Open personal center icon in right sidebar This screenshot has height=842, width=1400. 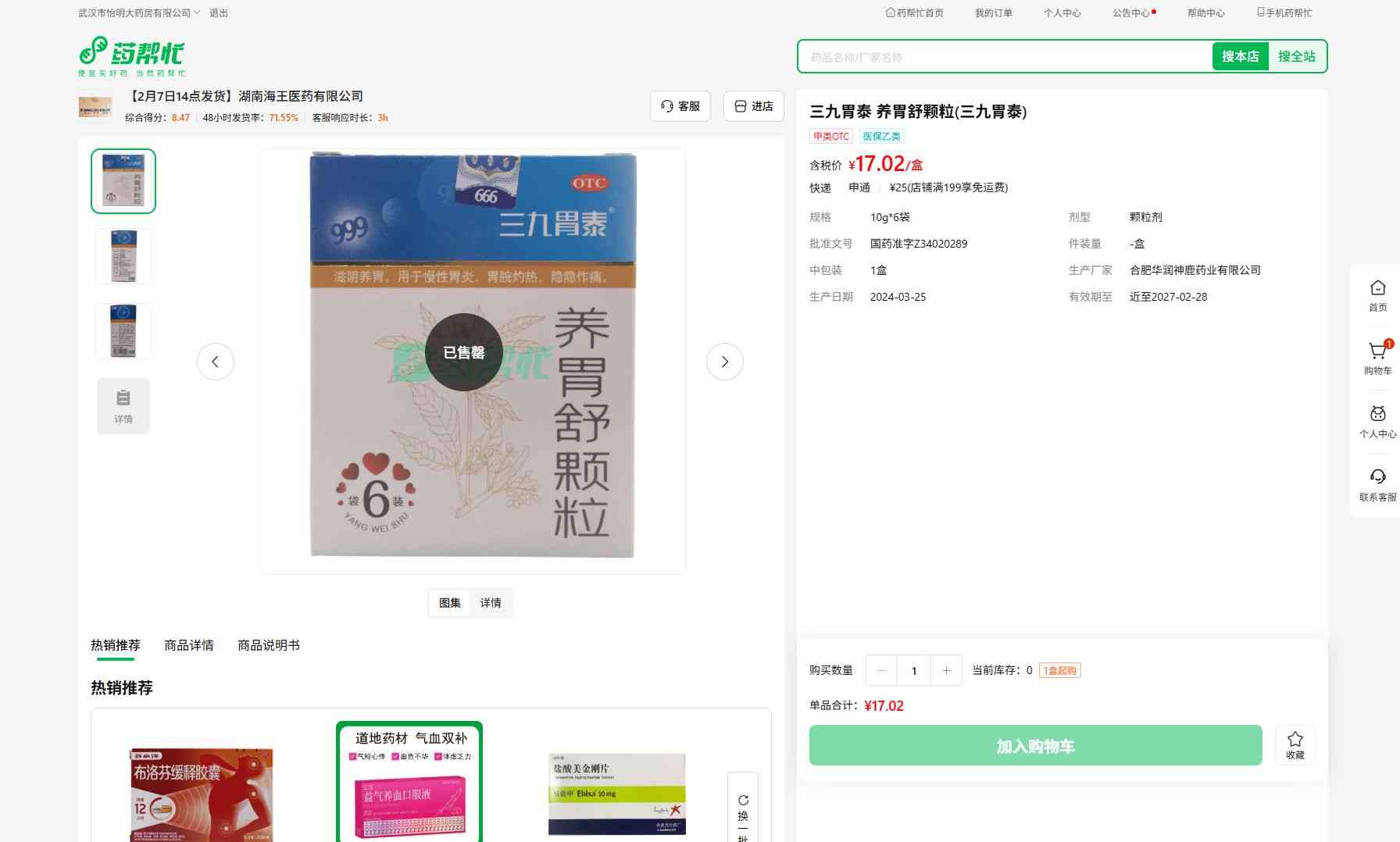[1377, 415]
